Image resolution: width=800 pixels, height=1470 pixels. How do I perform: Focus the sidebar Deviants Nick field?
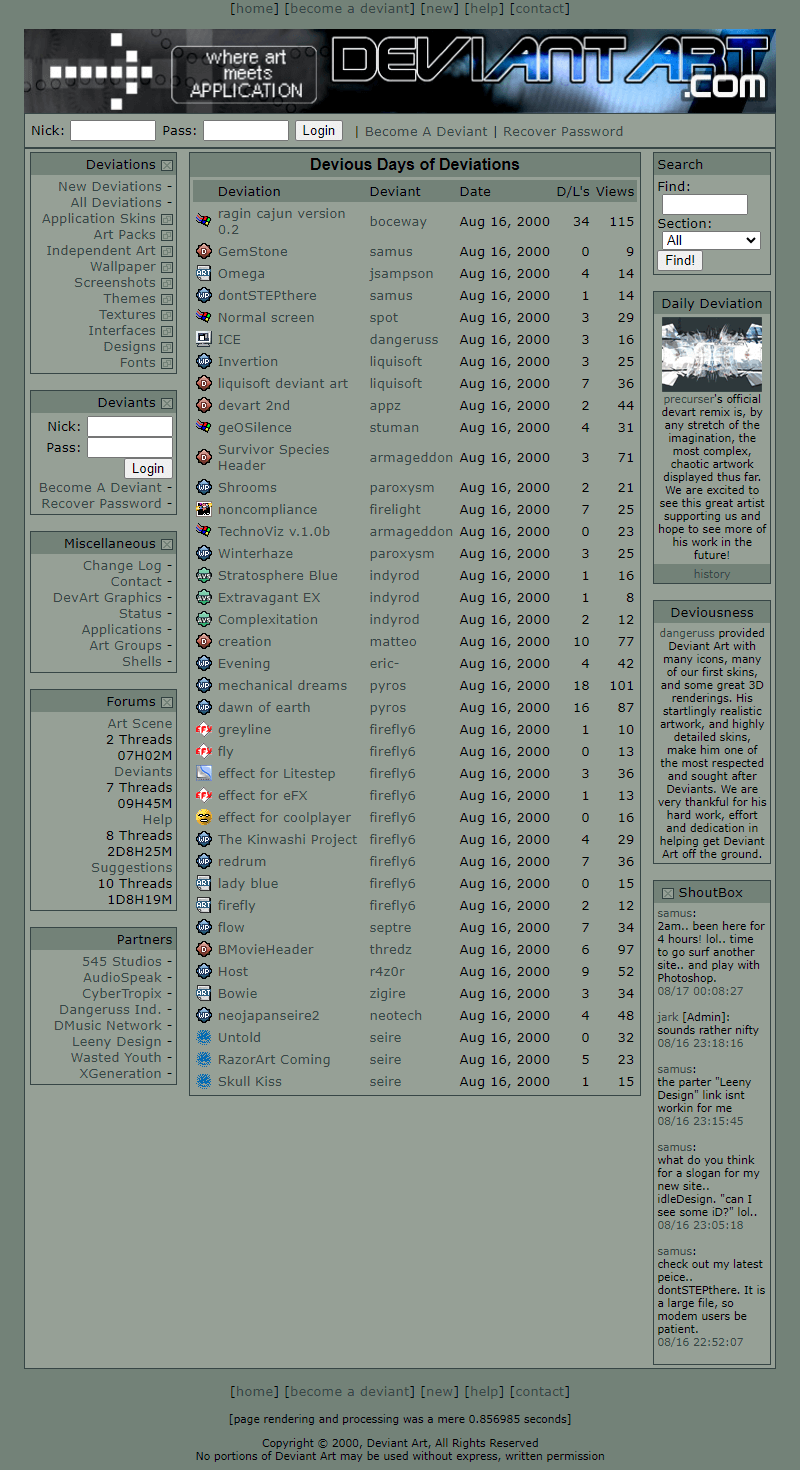pyautogui.click(x=130, y=427)
